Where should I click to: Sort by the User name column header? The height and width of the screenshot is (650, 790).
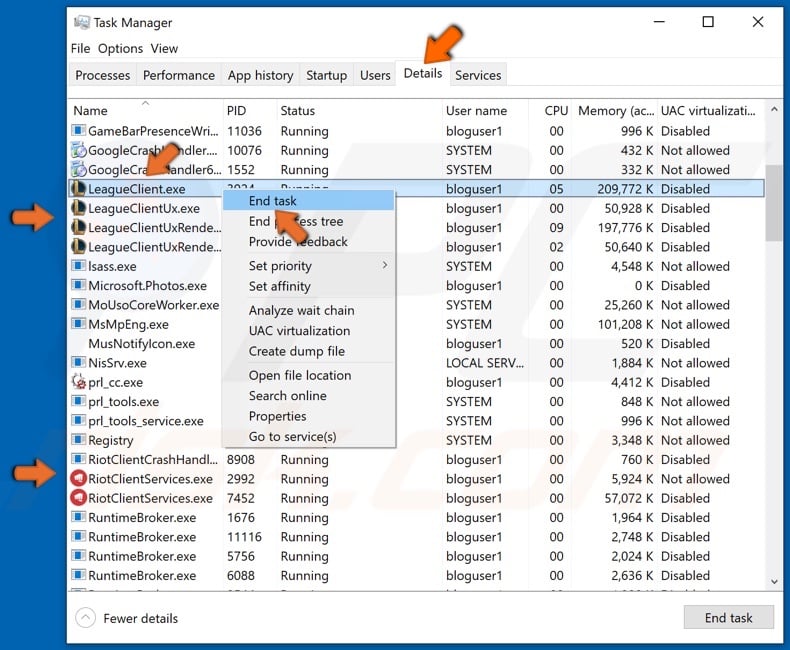(x=485, y=110)
